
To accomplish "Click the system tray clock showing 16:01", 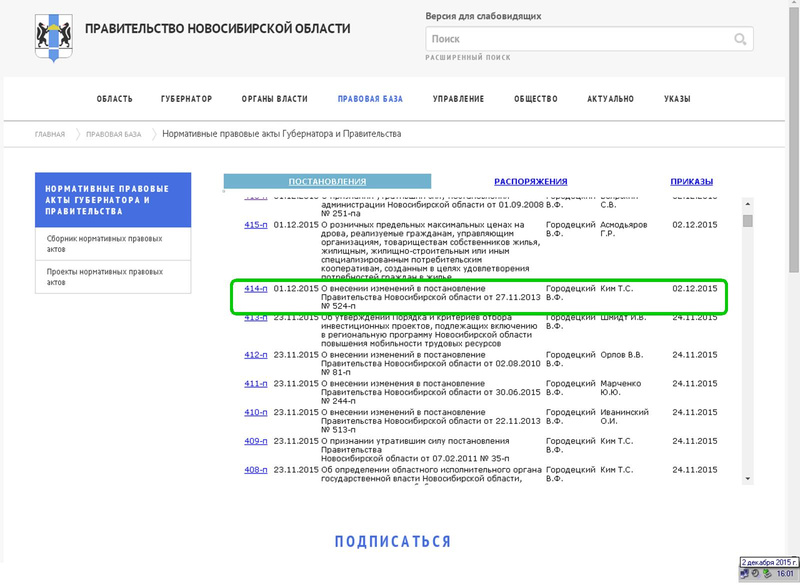I will click(x=784, y=576).
